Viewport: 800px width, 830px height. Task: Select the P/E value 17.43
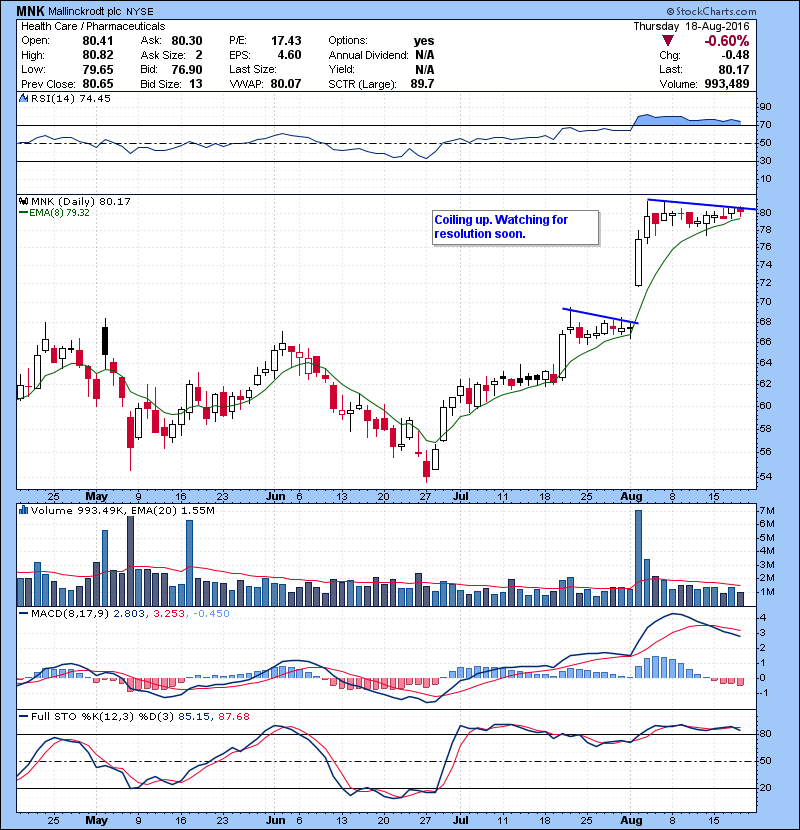tap(286, 41)
